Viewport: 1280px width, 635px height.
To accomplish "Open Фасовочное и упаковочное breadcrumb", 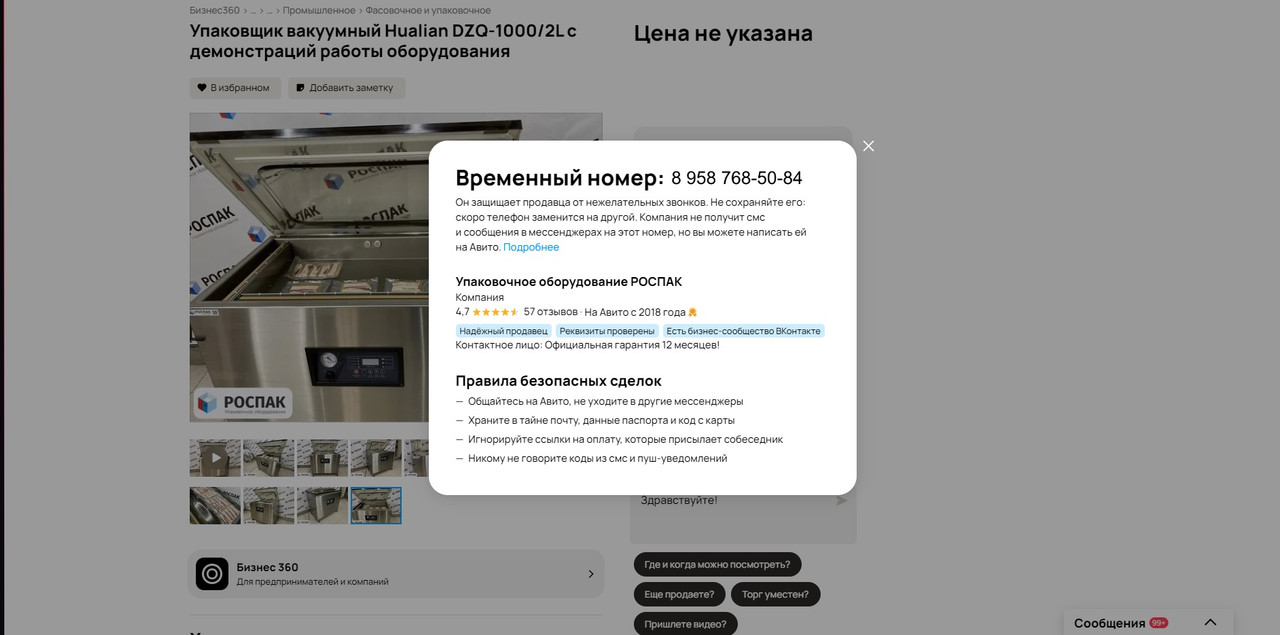I will pyautogui.click(x=428, y=10).
